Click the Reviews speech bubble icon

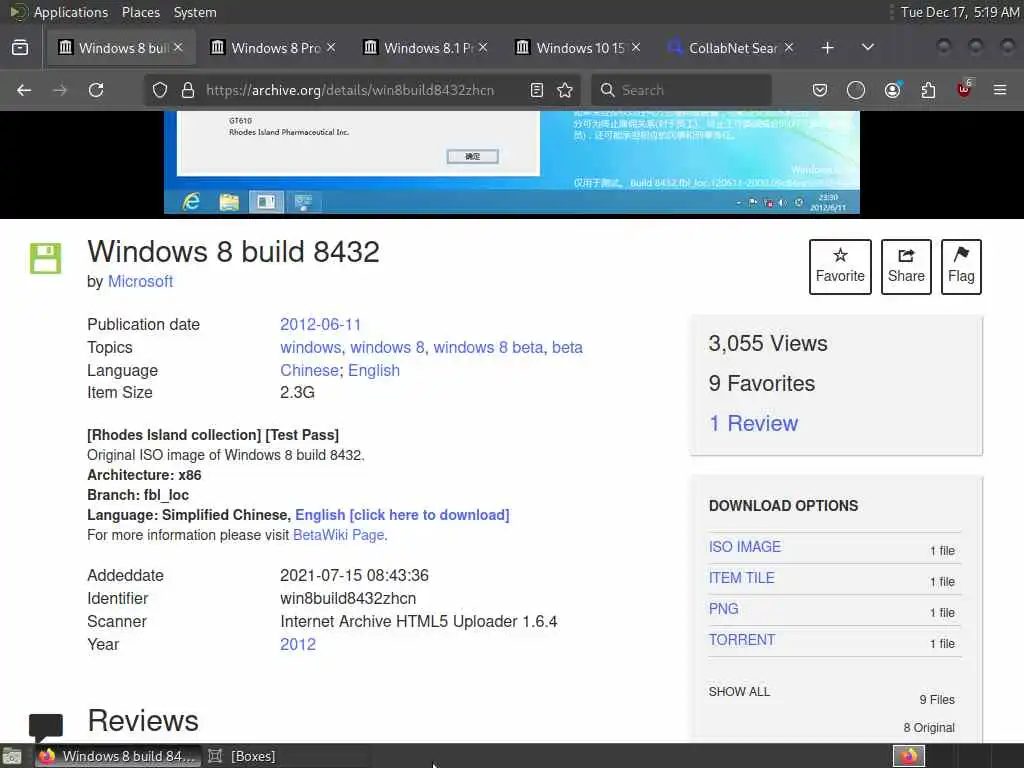click(46, 727)
